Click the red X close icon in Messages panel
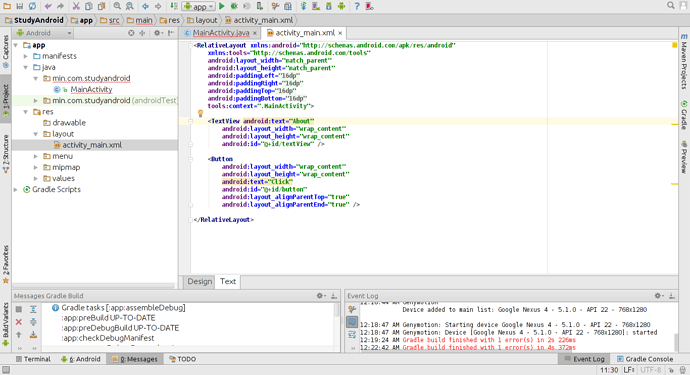Image resolution: width=690 pixels, height=375 pixels. 19,322
